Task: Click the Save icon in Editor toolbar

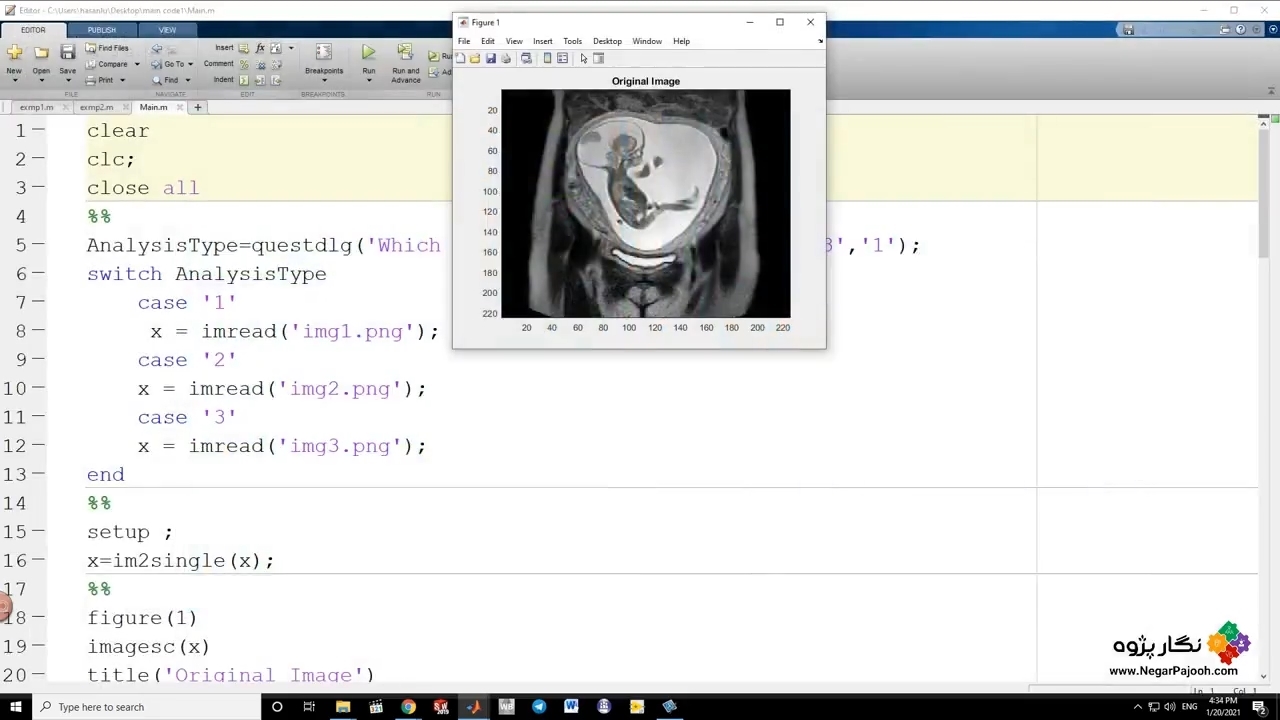Action: click(x=67, y=54)
